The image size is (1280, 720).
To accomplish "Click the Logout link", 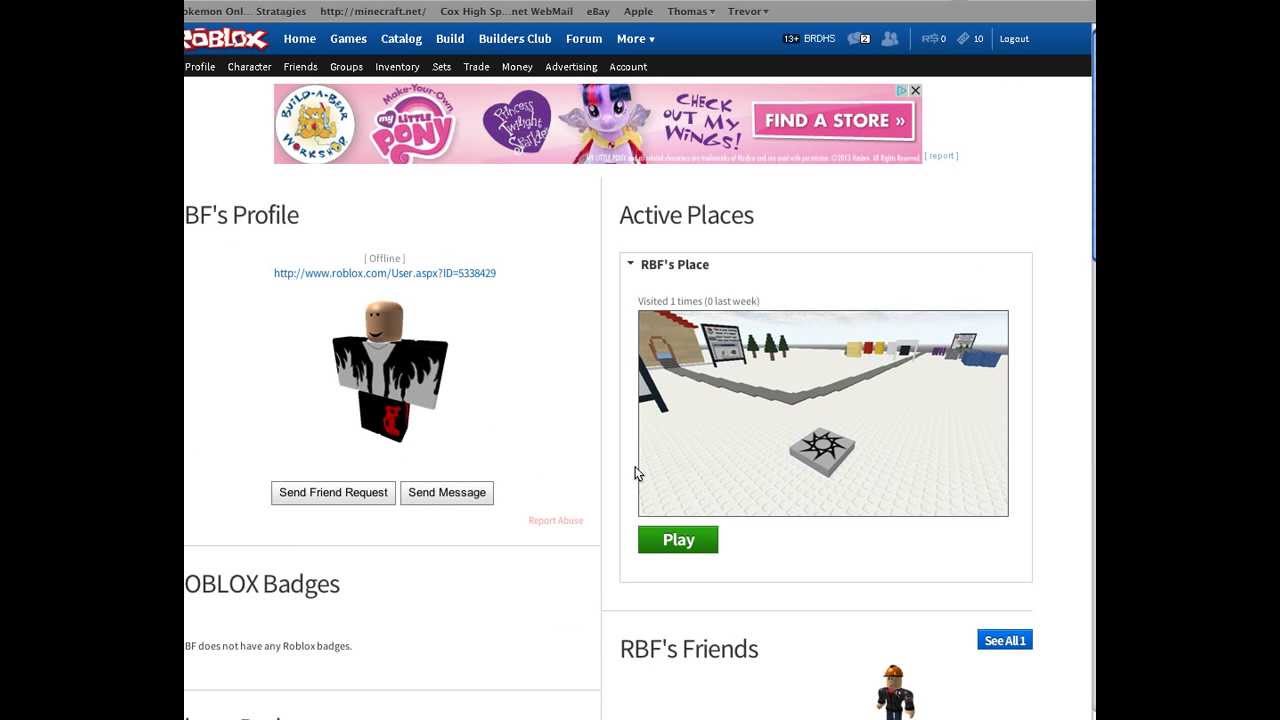I will pyautogui.click(x=1014, y=39).
